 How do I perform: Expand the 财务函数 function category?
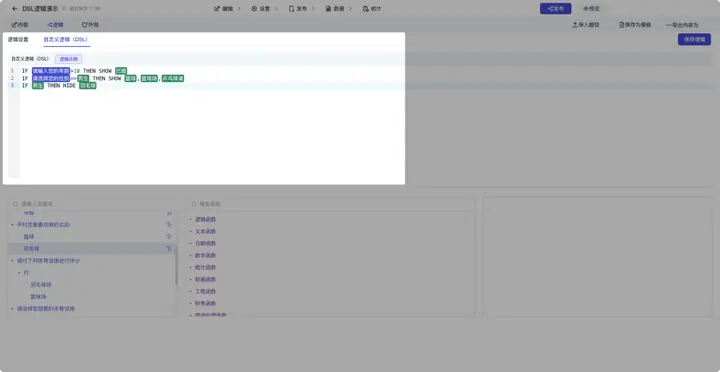pyautogui.click(x=191, y=303)
